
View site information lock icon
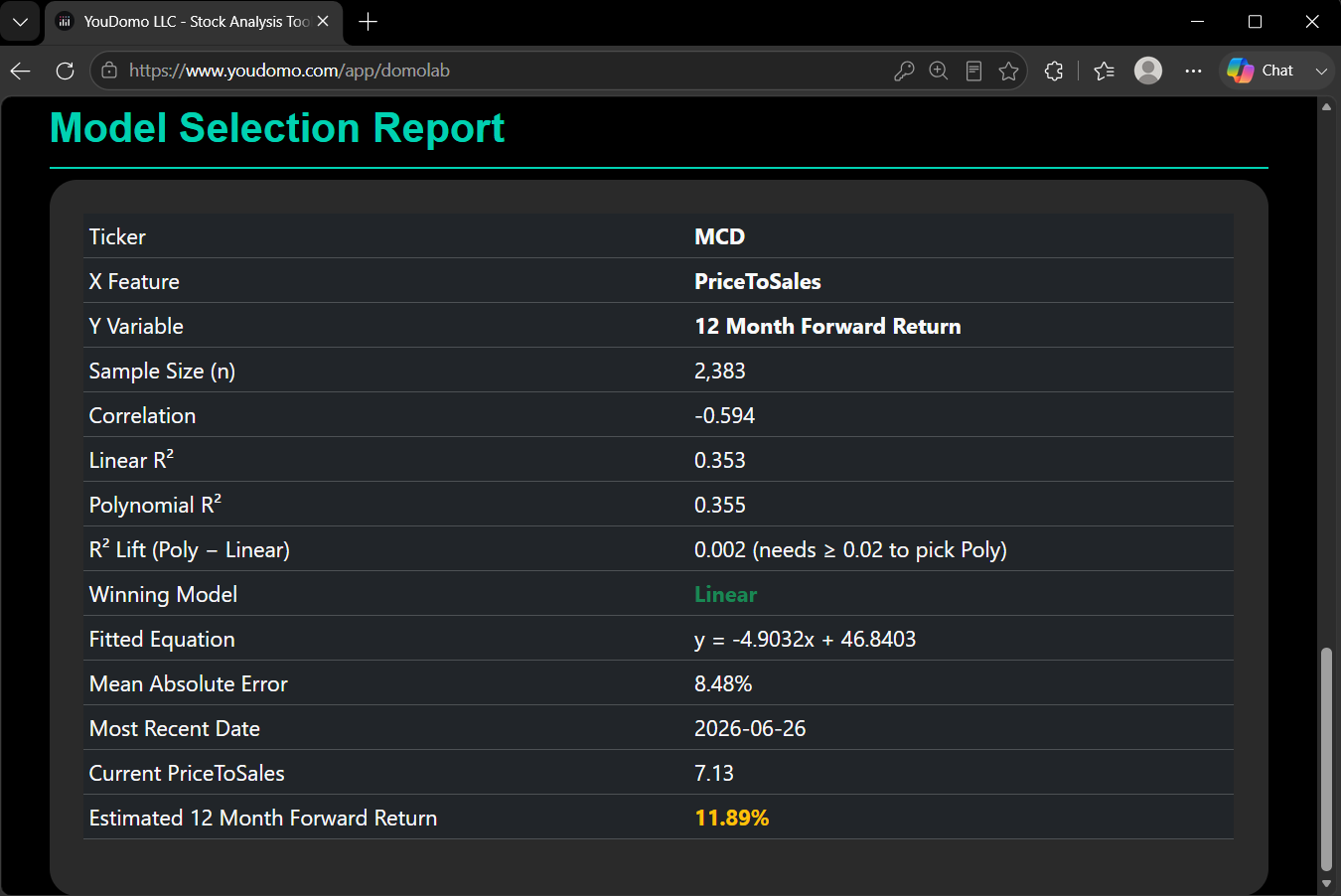109,71
